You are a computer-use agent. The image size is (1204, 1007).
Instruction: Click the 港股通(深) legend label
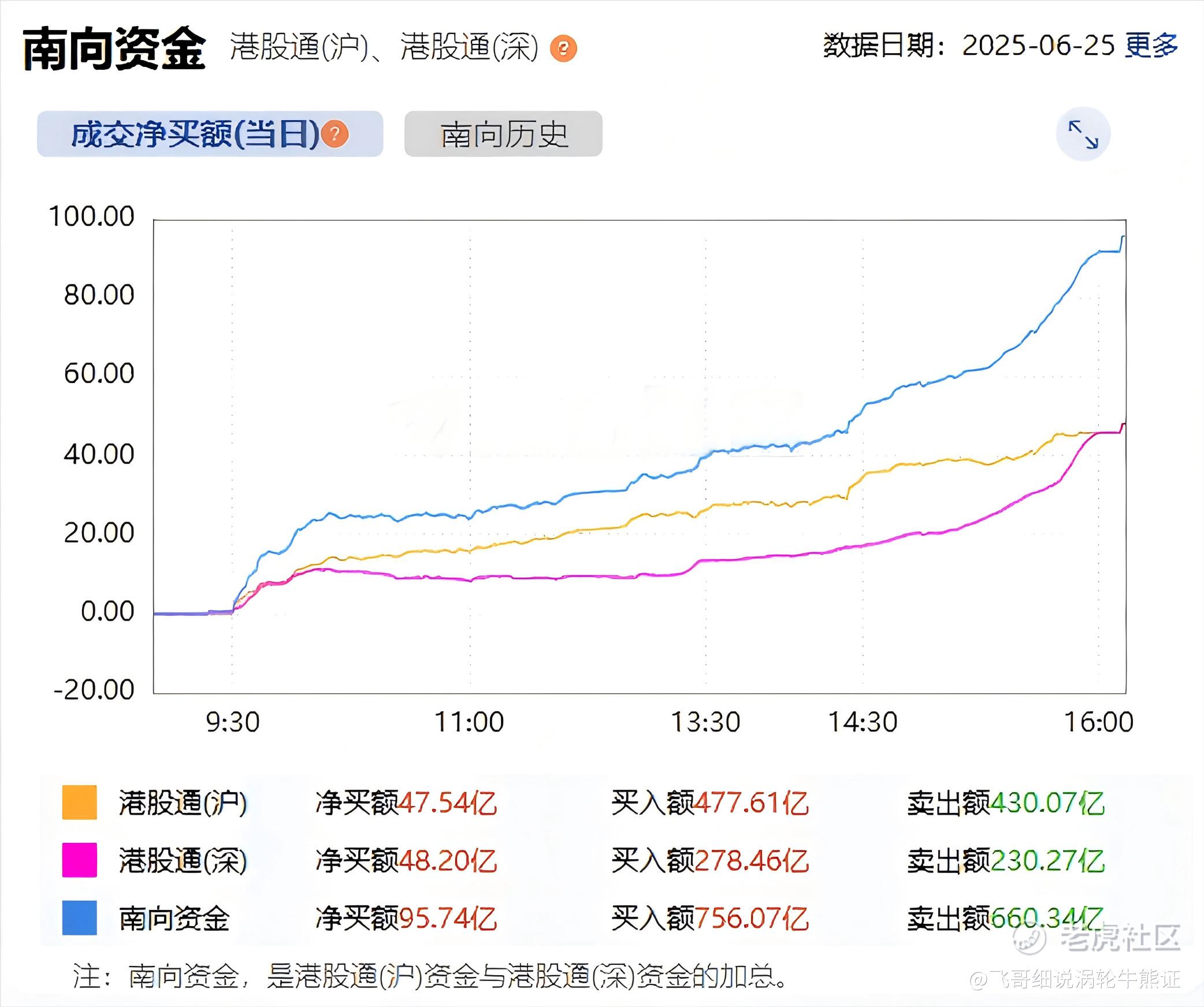pyautogui.click(x=183, y=861)
